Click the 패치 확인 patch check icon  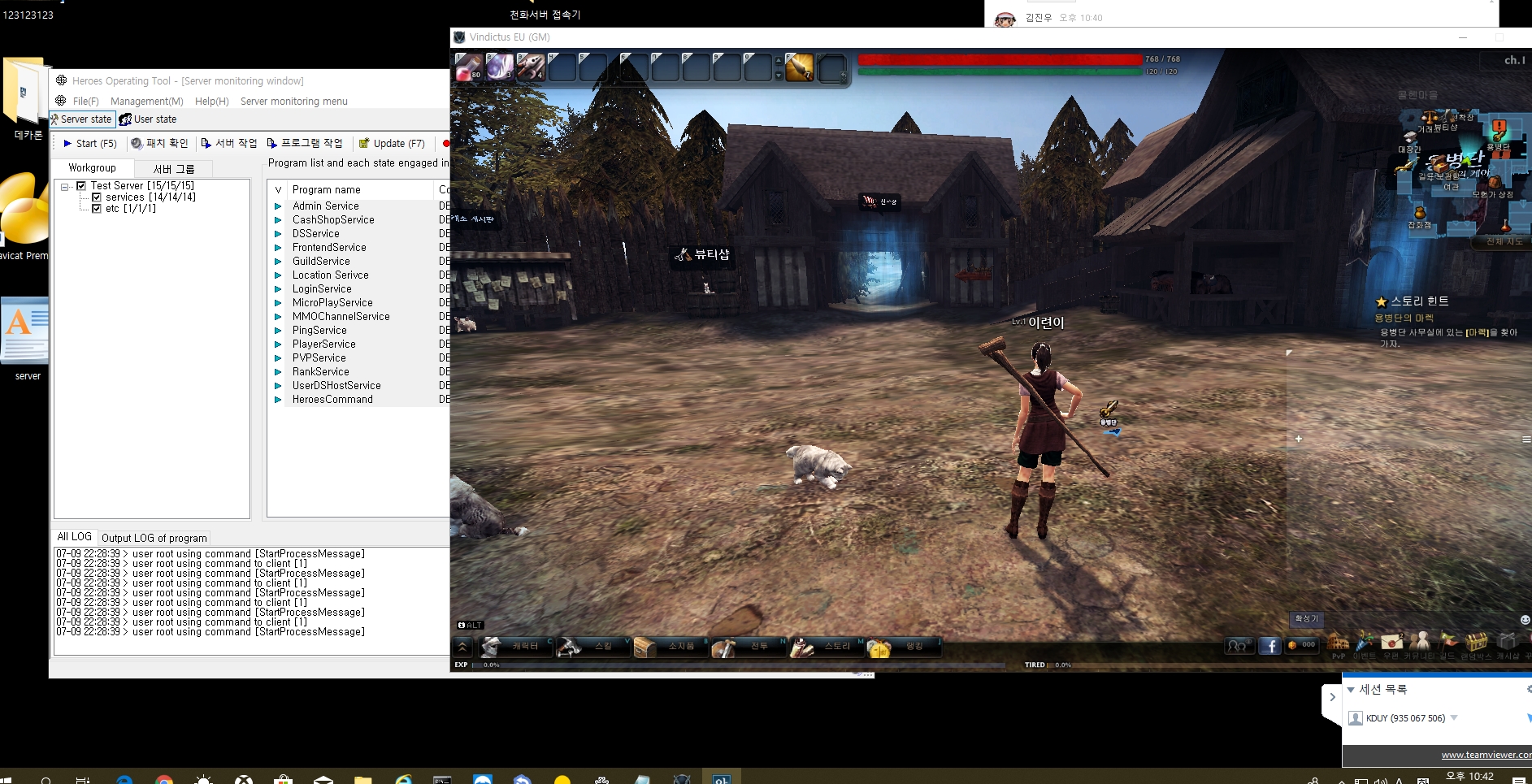[137, 144]
